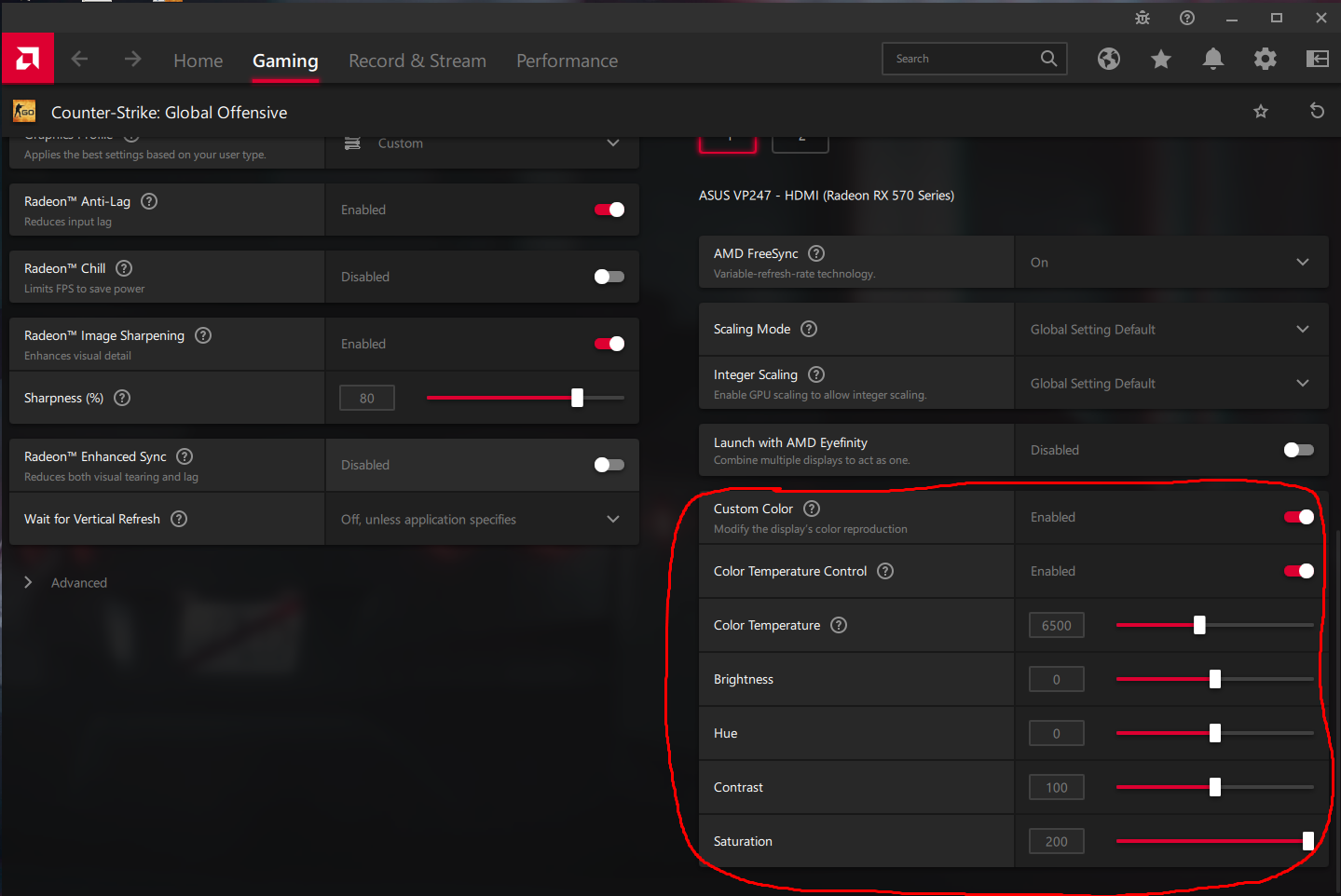Click the Hue value field
This screenshot has height=896, width=1341.
(1057, 733)
